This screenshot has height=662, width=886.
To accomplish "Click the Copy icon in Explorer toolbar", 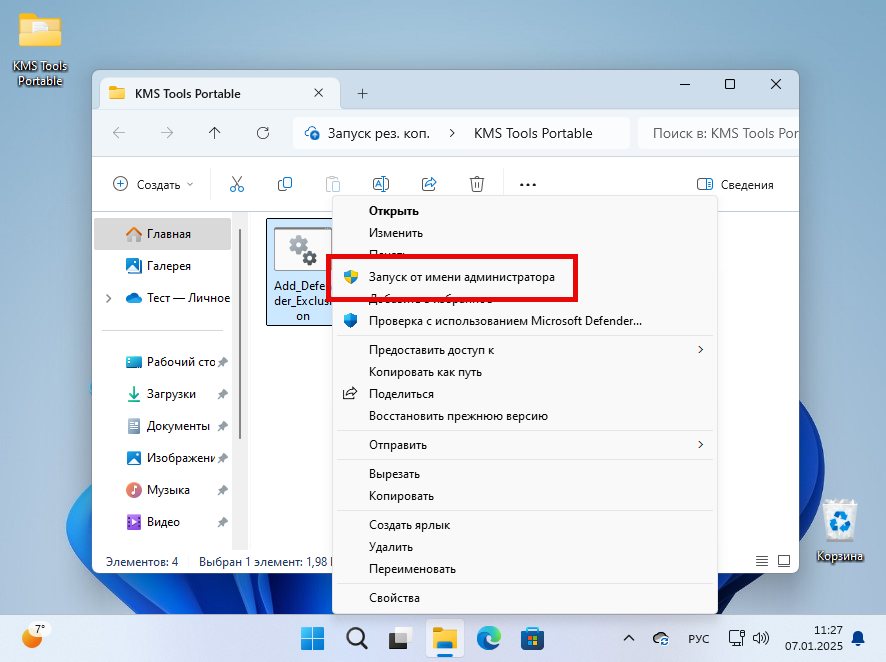I will [x=285, y=184].
